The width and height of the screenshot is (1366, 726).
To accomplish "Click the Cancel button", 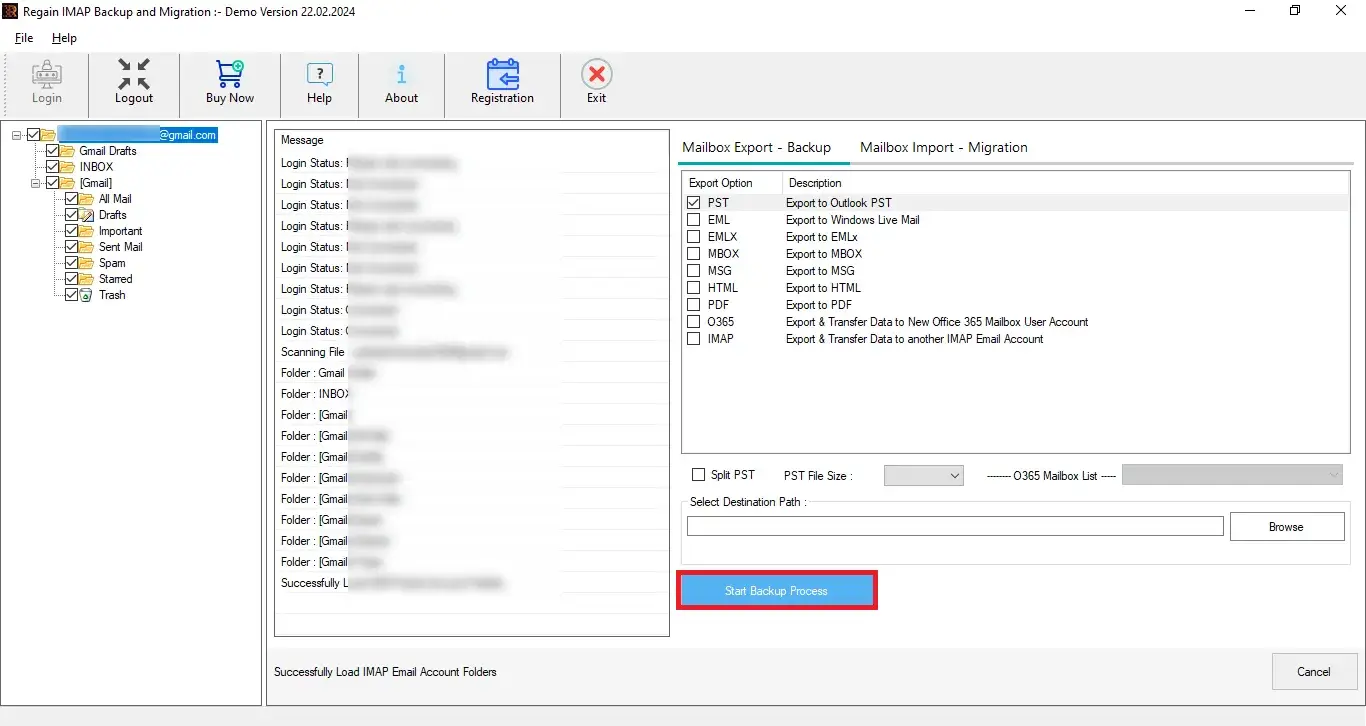I will coord(1314,672).
